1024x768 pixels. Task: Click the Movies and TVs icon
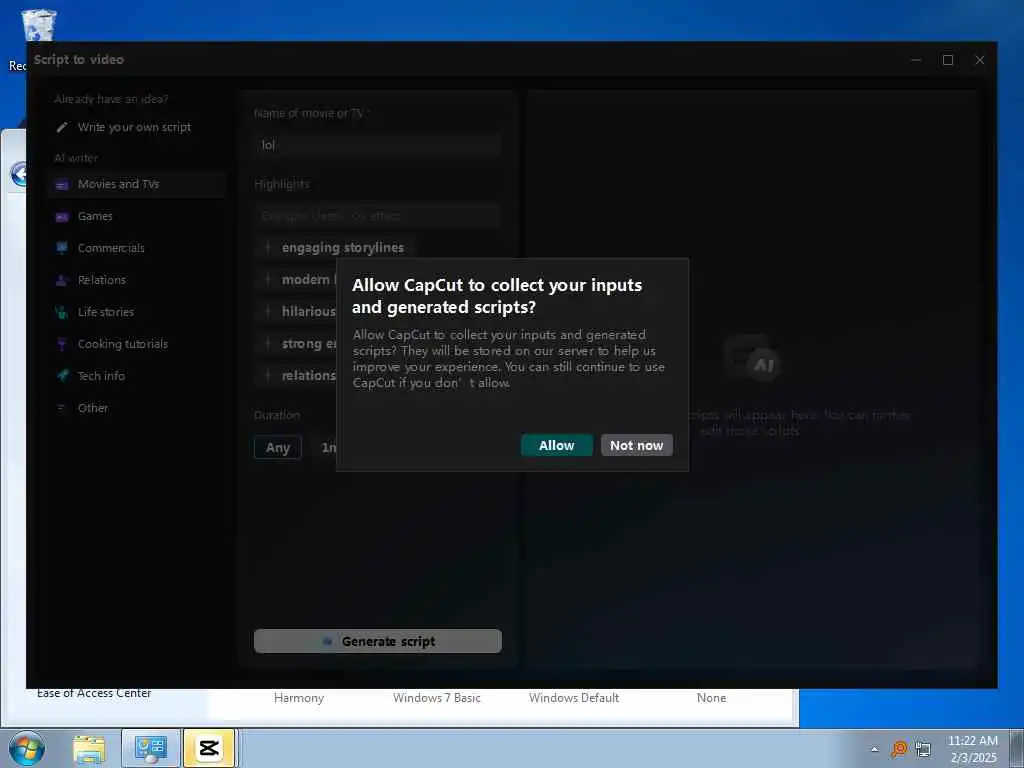(x=62, y=185)
